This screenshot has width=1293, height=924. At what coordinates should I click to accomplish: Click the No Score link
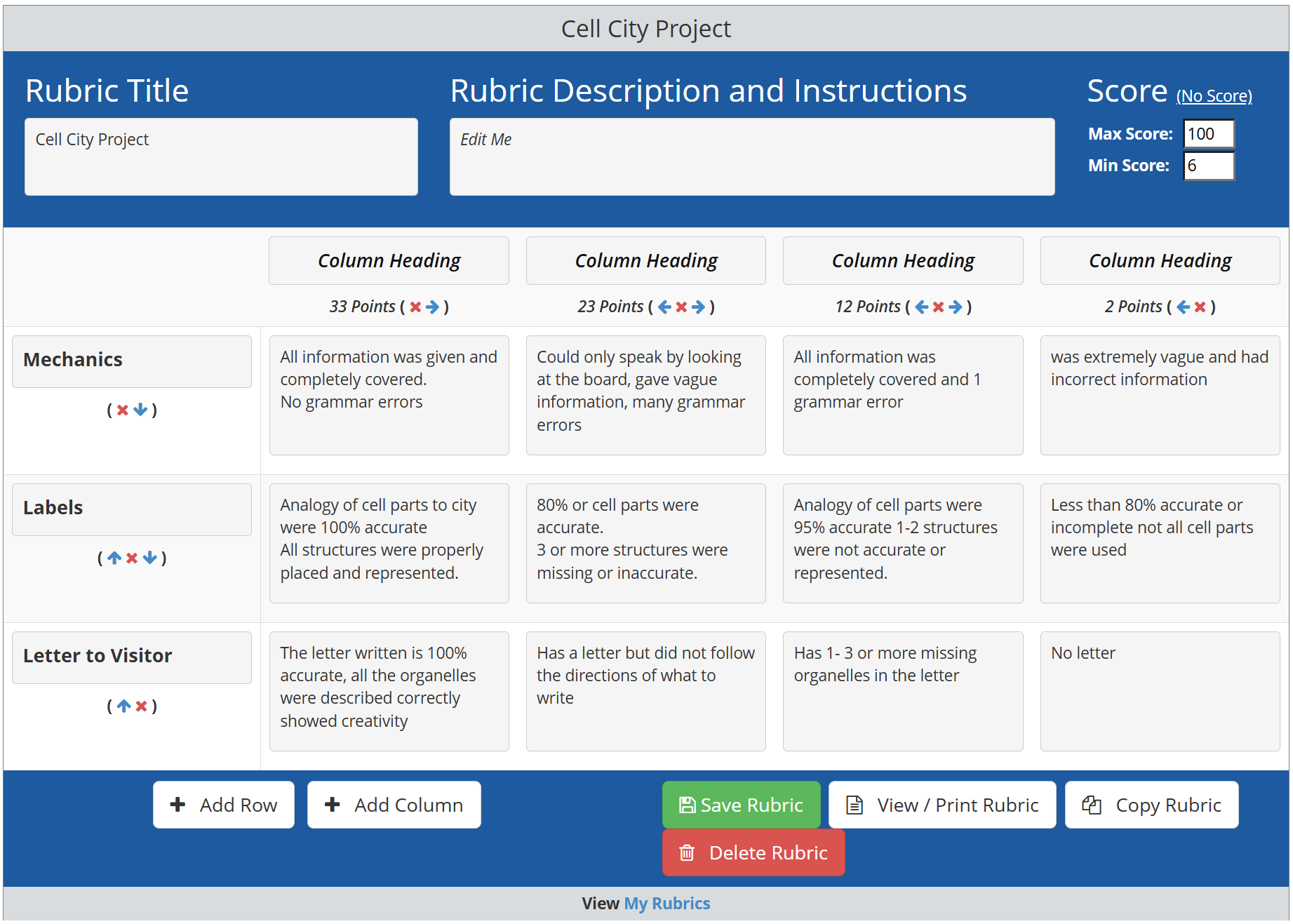pos(1214,96)
